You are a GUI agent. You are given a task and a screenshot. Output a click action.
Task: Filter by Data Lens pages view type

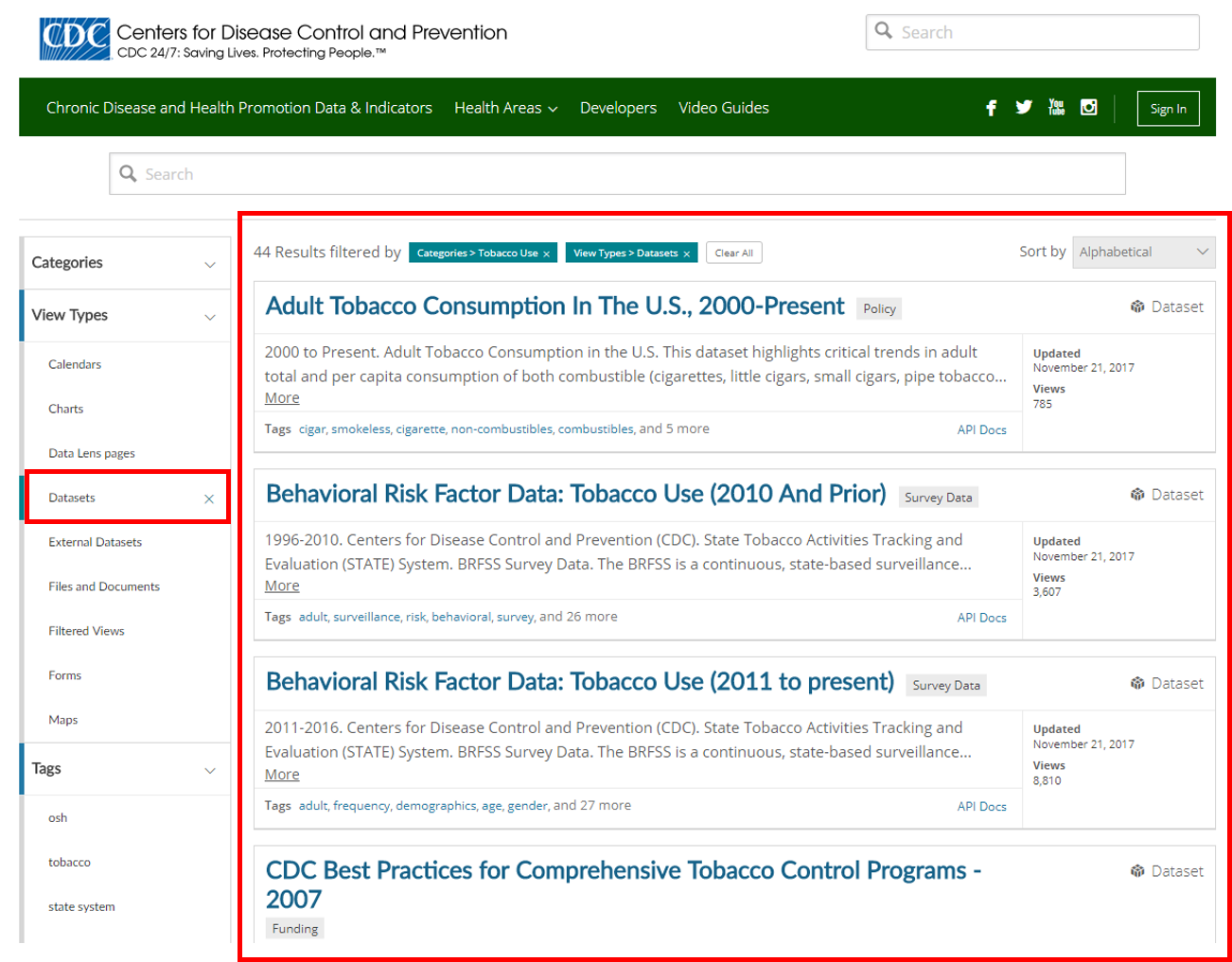[92, 453]
